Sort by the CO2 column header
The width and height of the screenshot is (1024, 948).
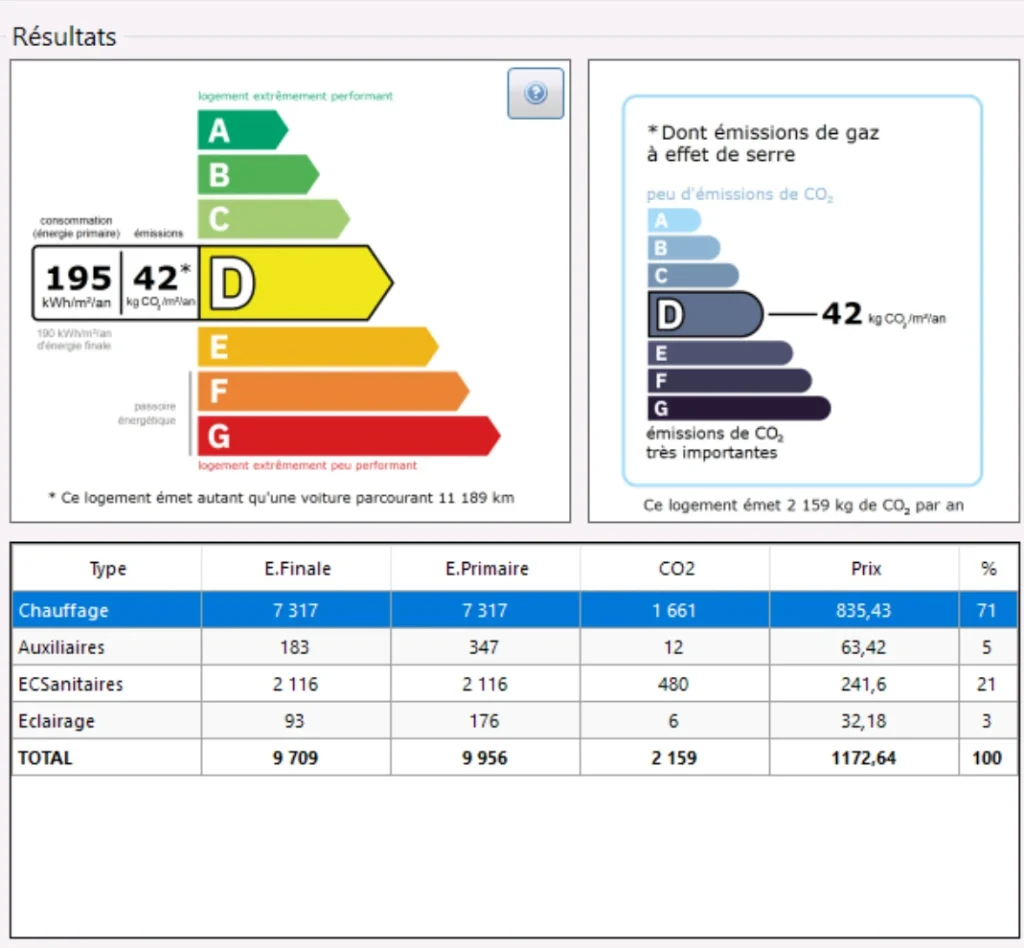pyautogui.click(x=675, y=569)
